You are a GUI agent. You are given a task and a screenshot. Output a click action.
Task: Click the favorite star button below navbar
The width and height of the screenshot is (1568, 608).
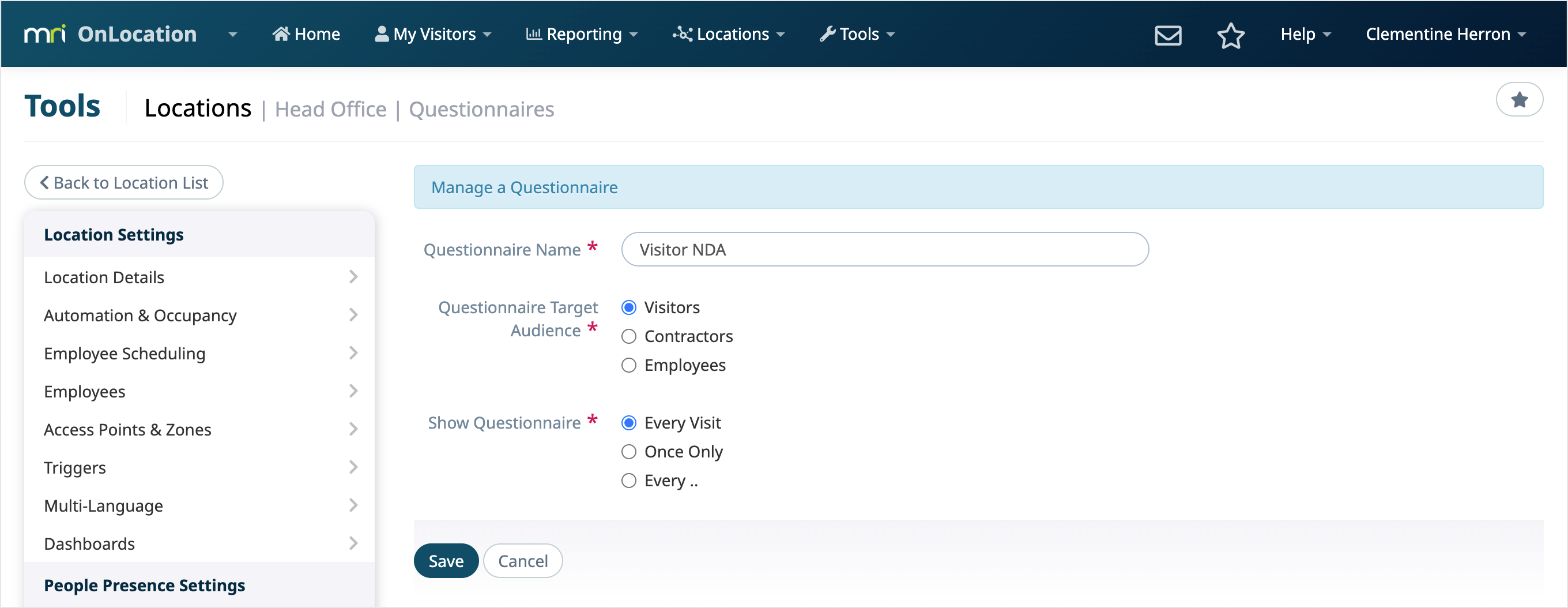1518,99
